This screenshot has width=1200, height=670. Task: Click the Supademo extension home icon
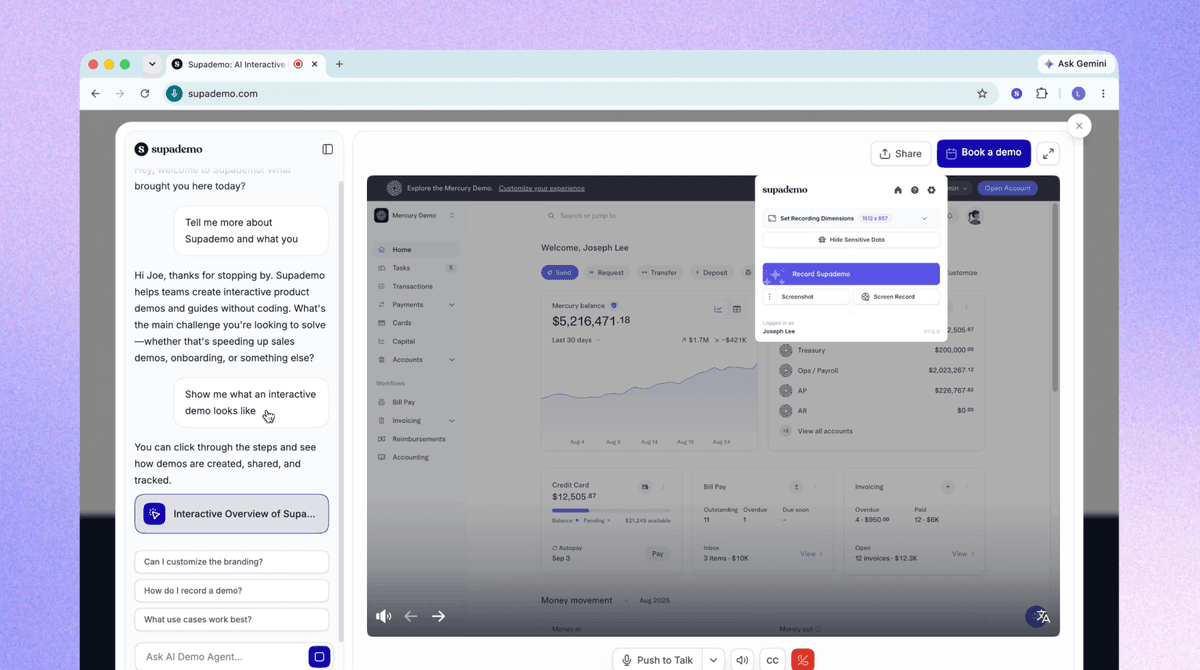(898, 190)
